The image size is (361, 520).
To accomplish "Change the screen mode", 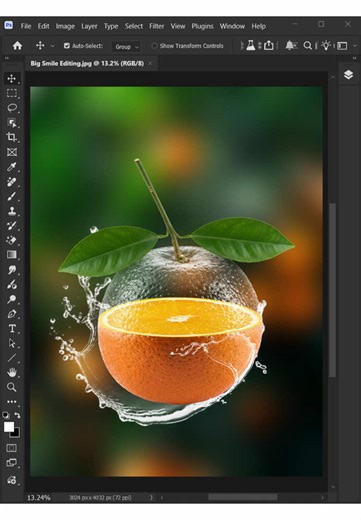I will (x=12, y=463).
